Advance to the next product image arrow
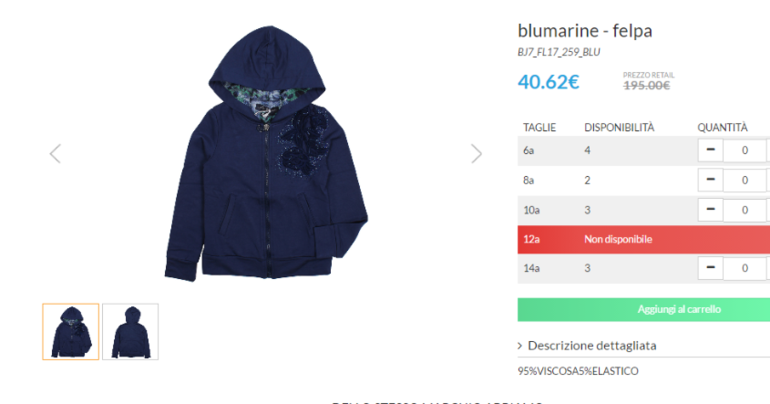 [x=476, y=154]
